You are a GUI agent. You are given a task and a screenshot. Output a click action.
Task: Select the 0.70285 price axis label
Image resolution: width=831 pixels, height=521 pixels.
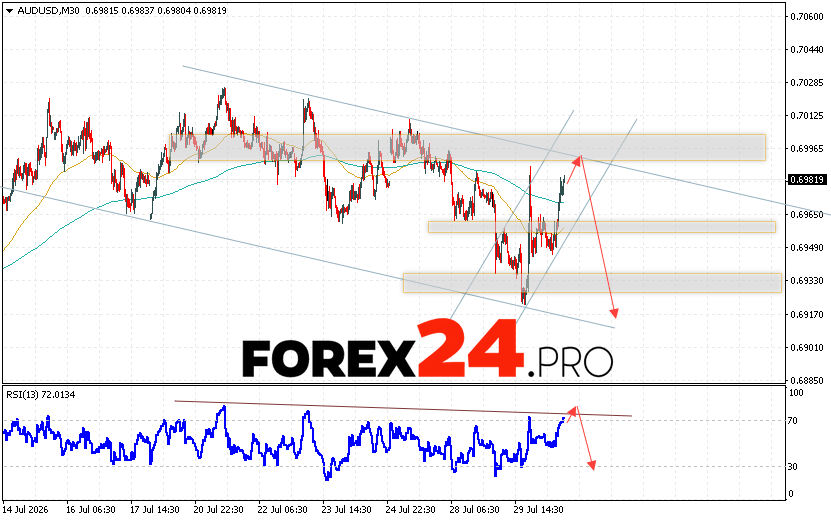807,83
